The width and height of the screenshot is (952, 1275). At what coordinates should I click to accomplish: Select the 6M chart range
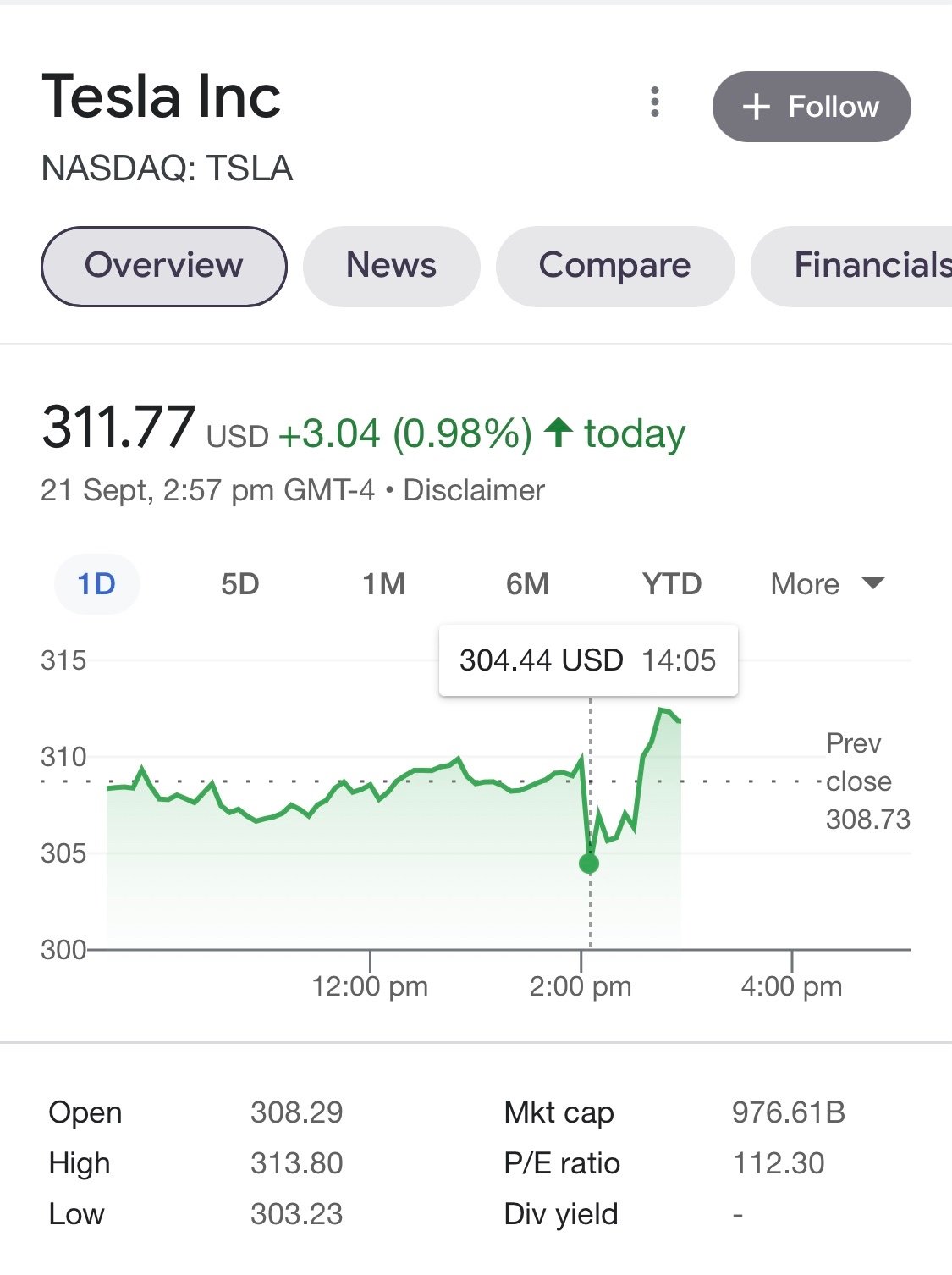click(x=527, y=584)
